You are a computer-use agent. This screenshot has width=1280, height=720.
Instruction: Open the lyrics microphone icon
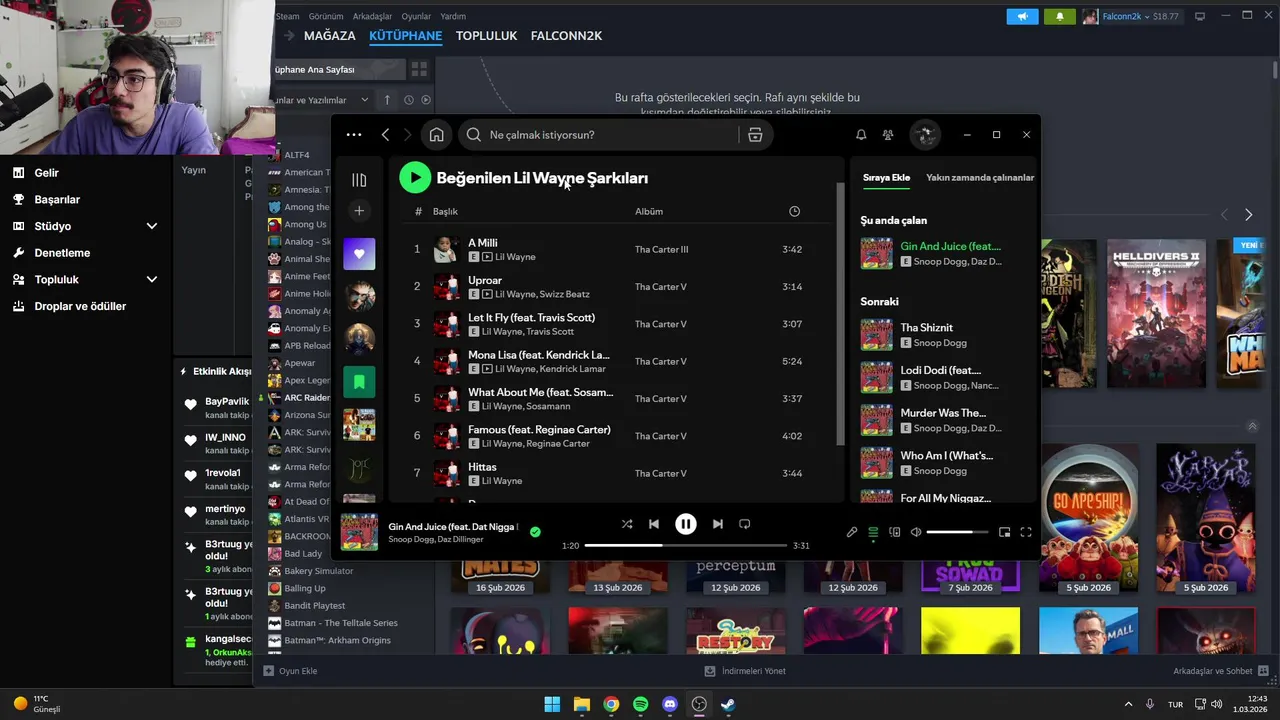coord(852,532)
